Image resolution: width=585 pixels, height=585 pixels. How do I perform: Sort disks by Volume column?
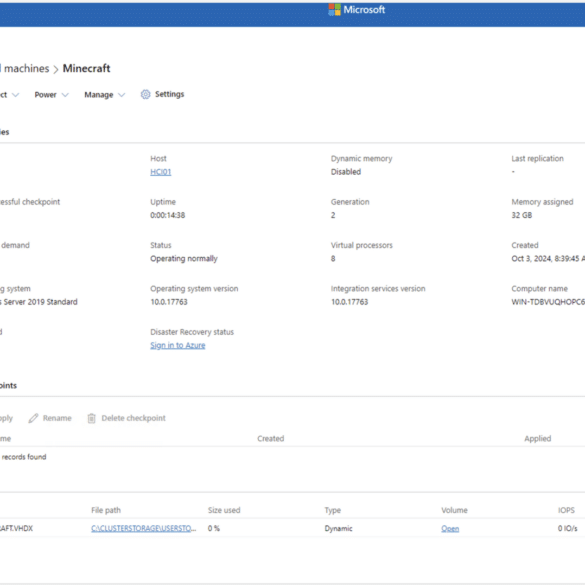454,510
